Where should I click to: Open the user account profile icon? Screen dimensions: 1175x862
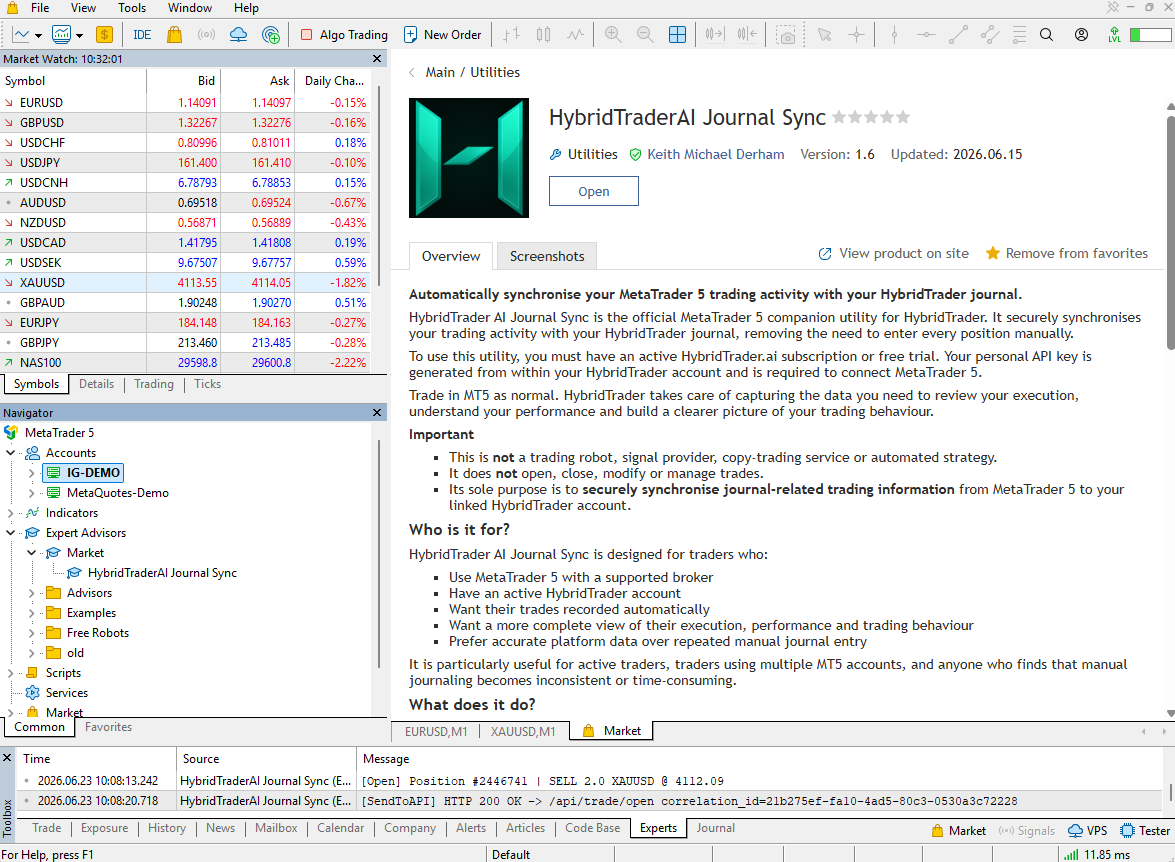click(x=1081, y=34)
